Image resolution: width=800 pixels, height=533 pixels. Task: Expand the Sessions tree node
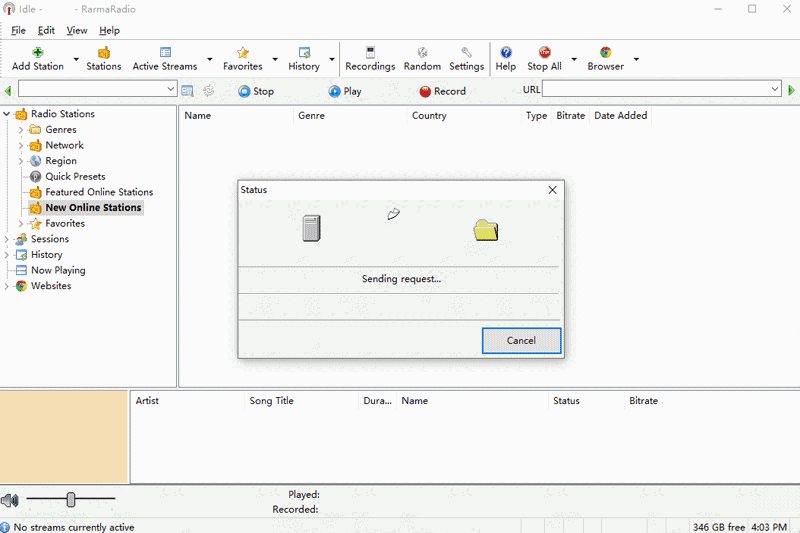[x=7, y=239]
